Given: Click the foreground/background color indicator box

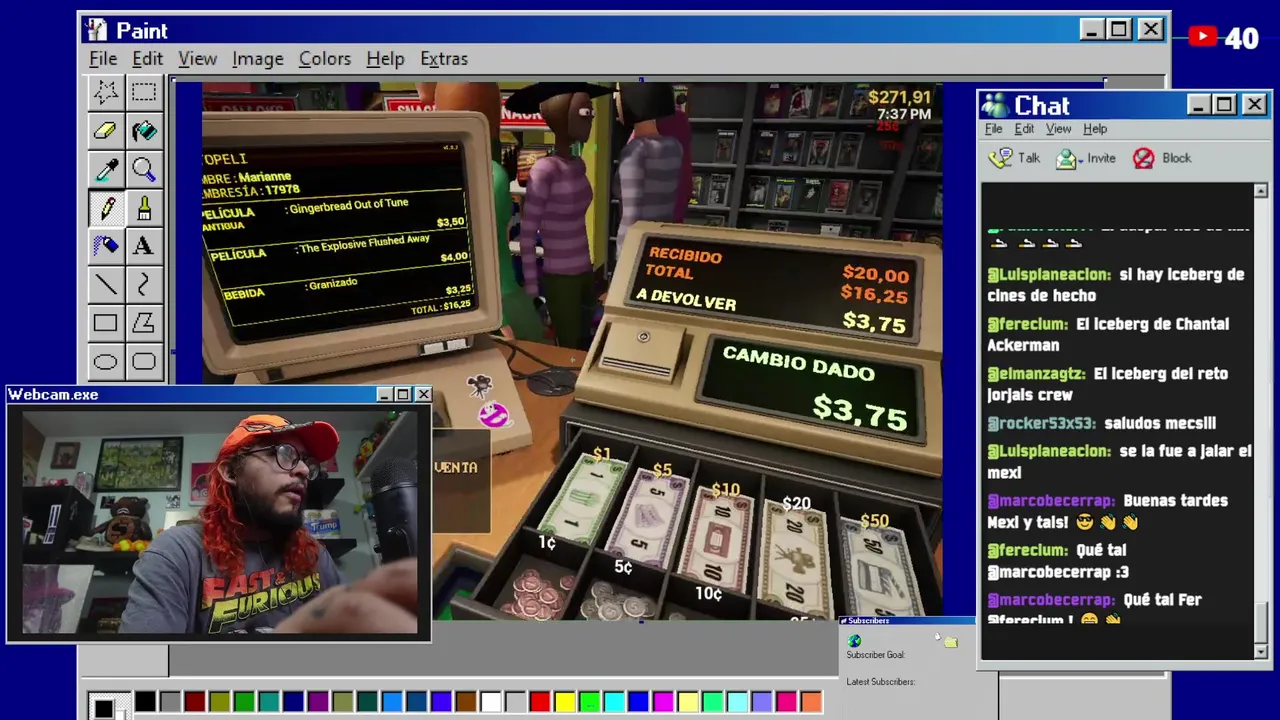Looking at the screenshot, I should 108,707.
